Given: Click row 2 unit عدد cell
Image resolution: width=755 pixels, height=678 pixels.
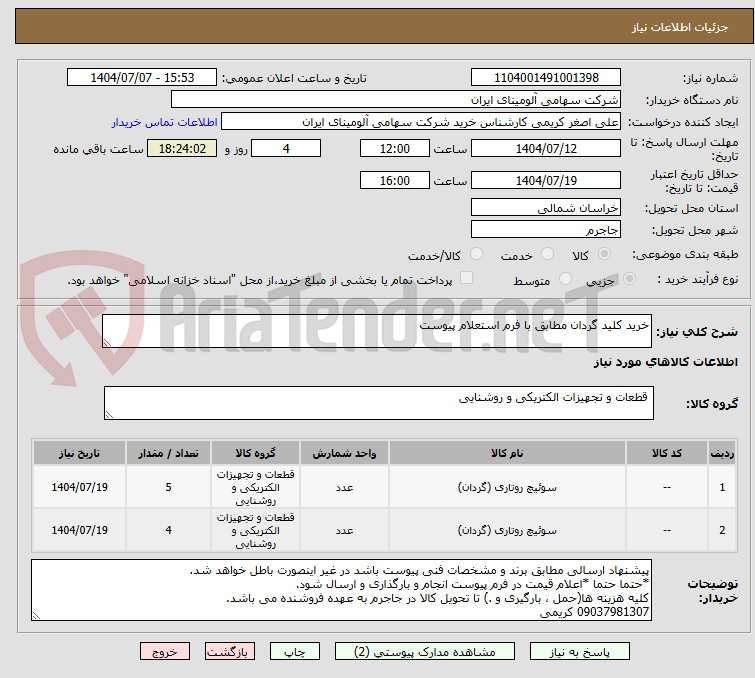Looking at the screenshot, I should 344,530.
